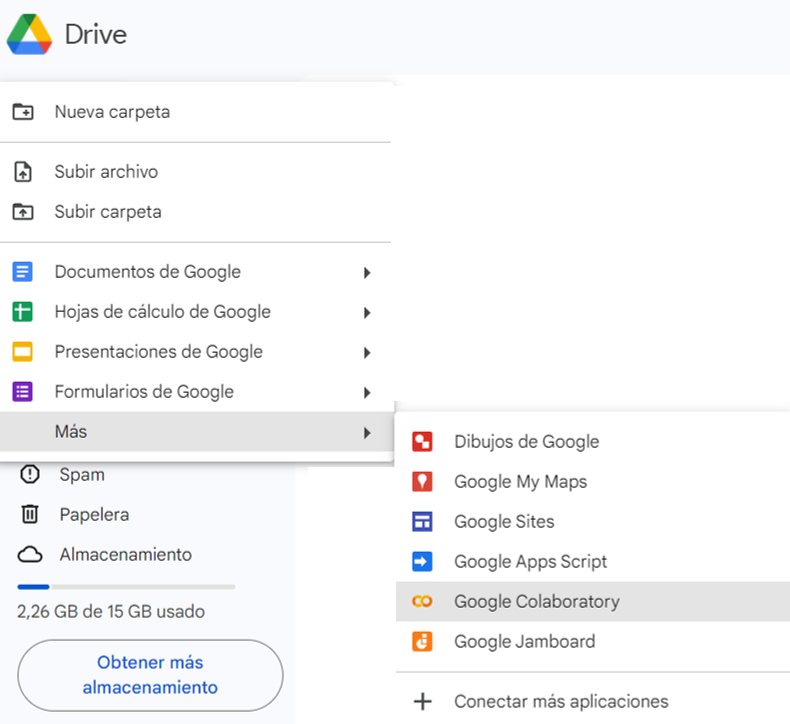790x724 pixels.
Task: Click the red Dibujos de Google icon
Action: click(422, 442)
